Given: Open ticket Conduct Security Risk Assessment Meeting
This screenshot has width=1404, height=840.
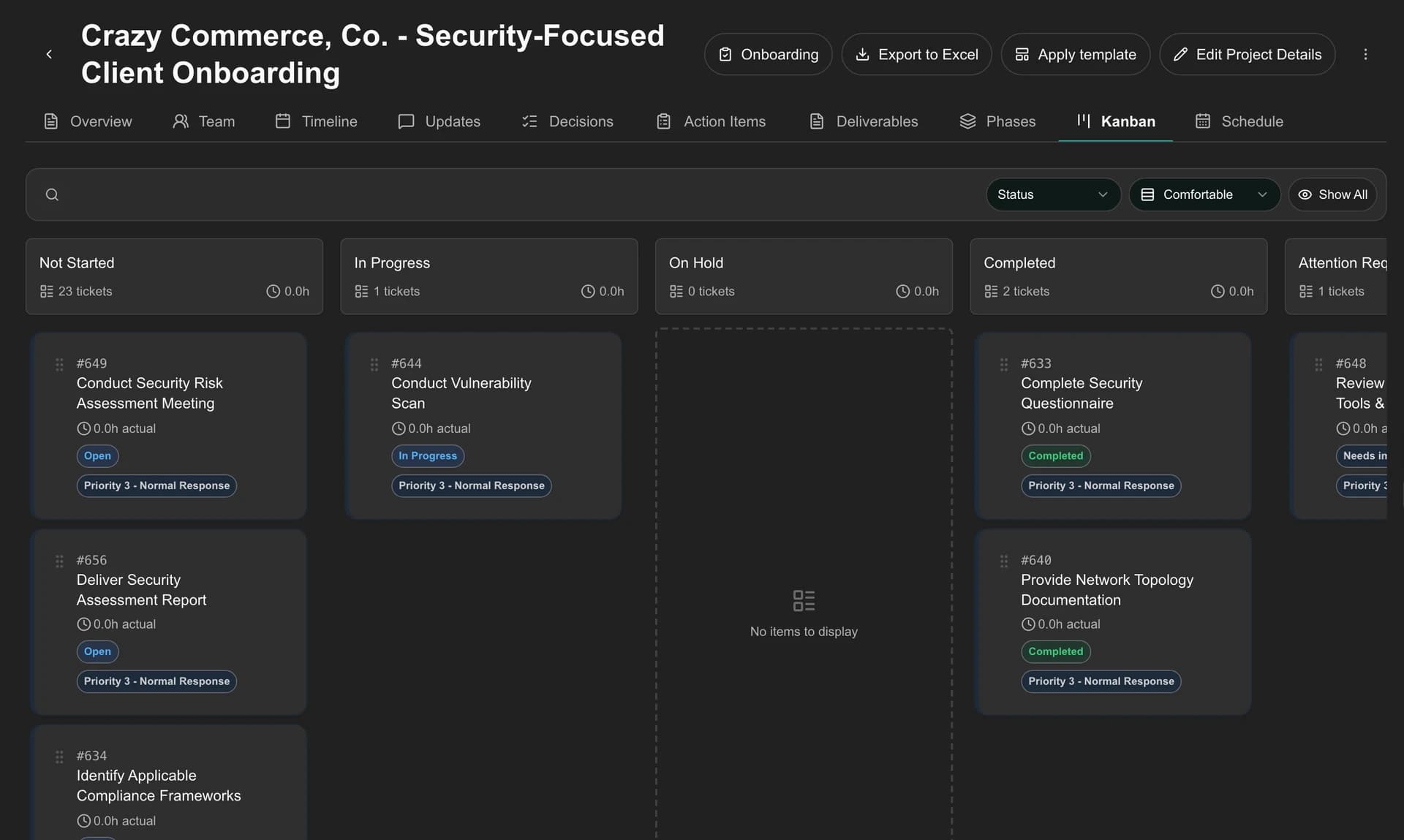Looking at the screenshot, I should (150, 393).
